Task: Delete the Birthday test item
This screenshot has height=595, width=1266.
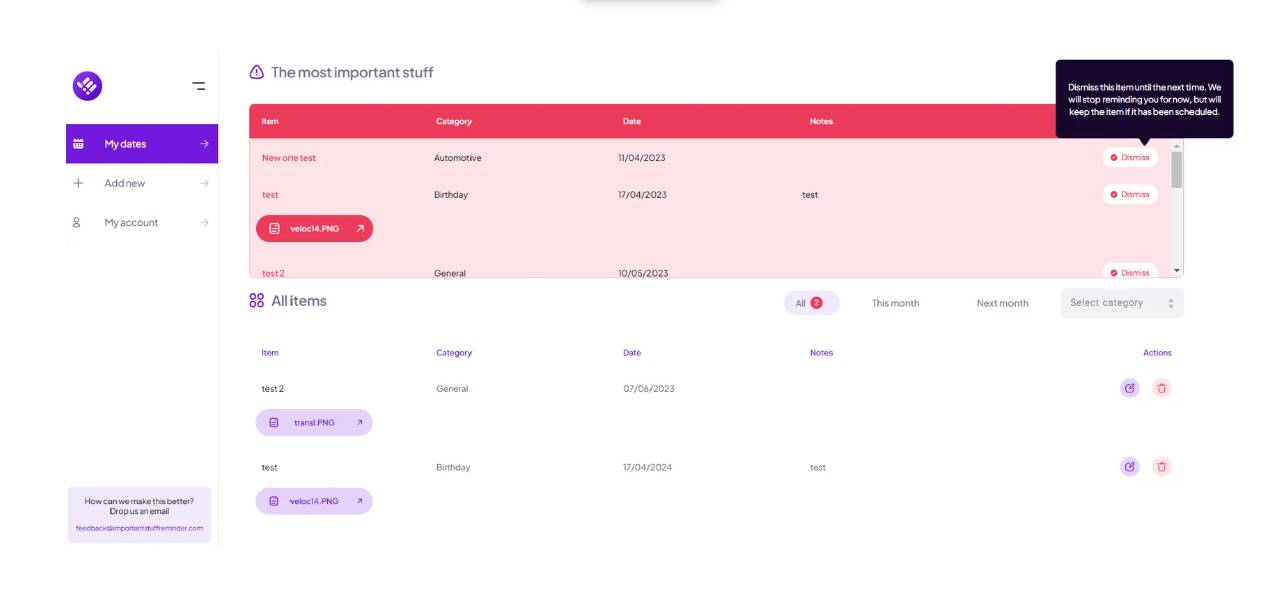Action: coord(1161,466)
